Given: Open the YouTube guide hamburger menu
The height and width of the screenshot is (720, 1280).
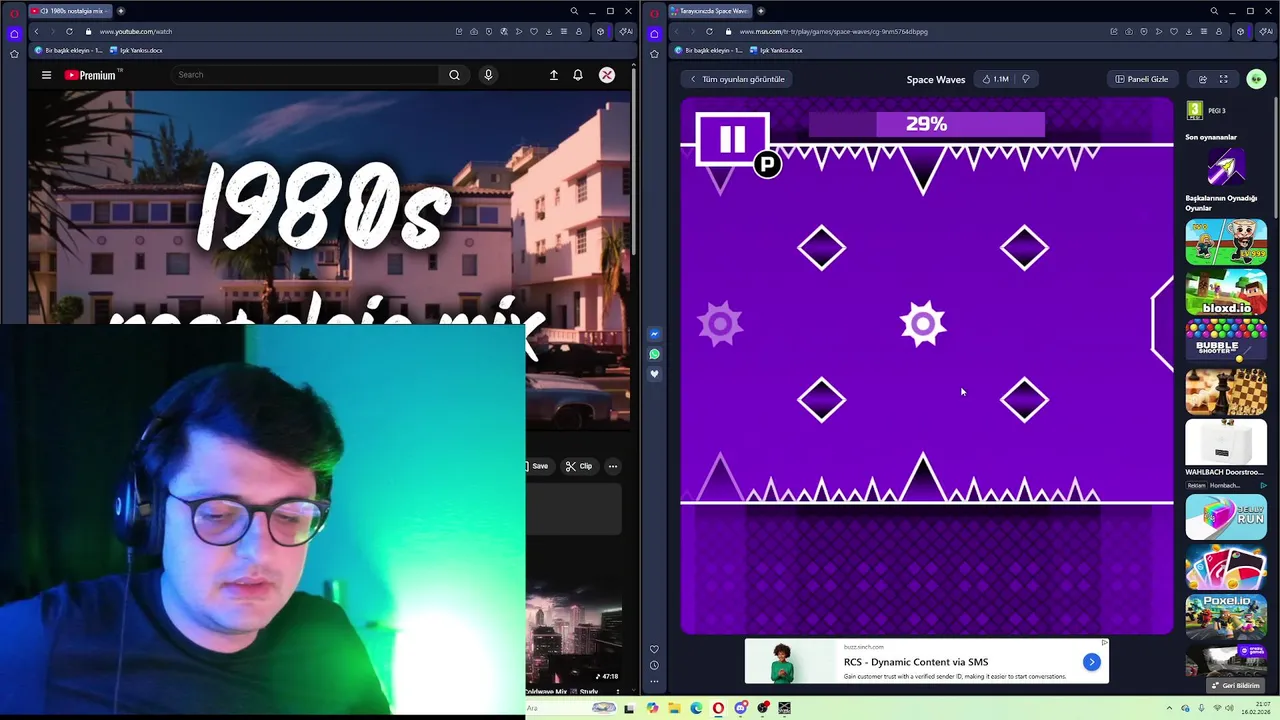Looking at the screenshot, I should click(46, 75).
